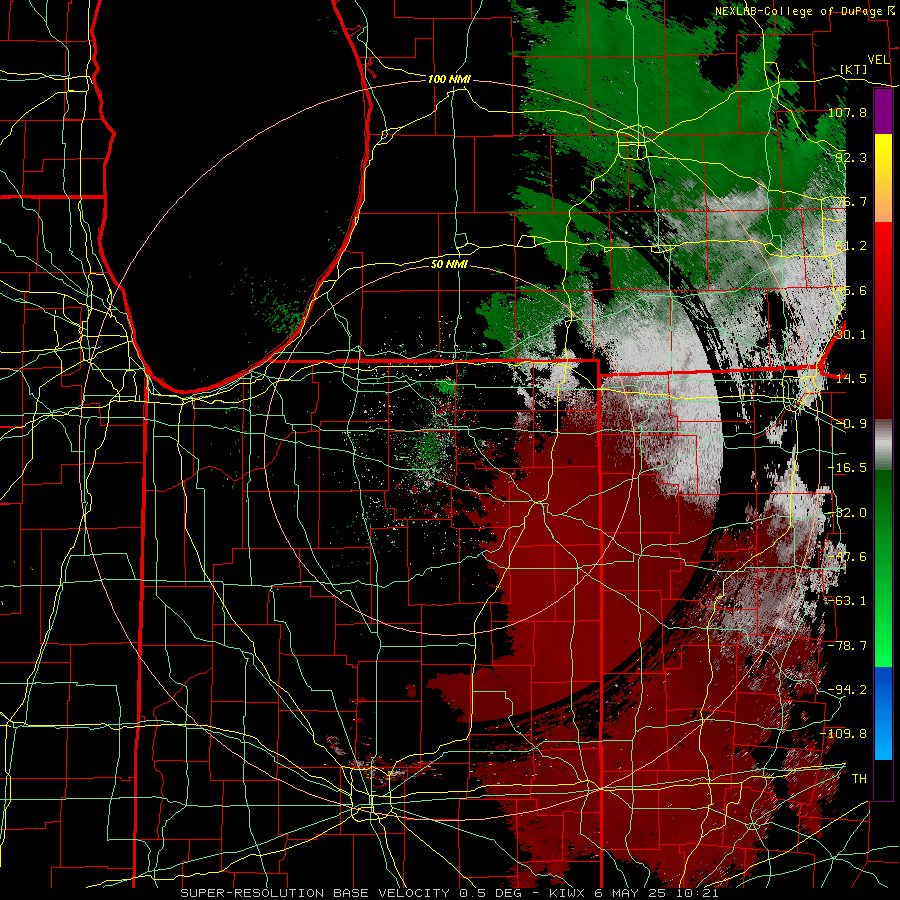The height and width of the screenshot is (900, 900).
Task: Select the 76.7 legend value
Action: tap(851, 201)
